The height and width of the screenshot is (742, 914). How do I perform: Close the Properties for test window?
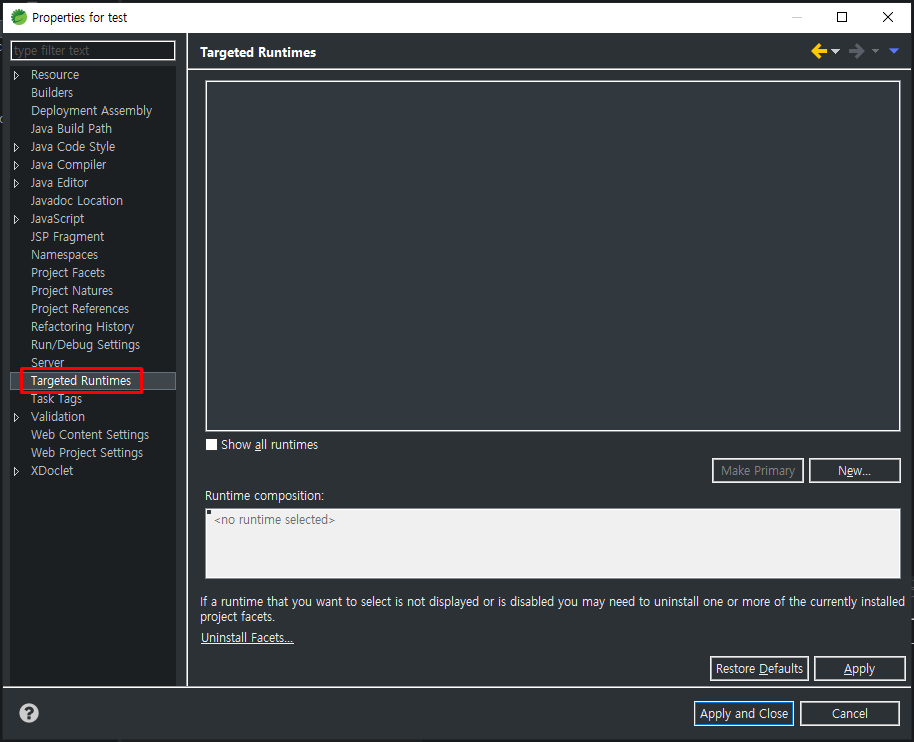coord(888,17)
